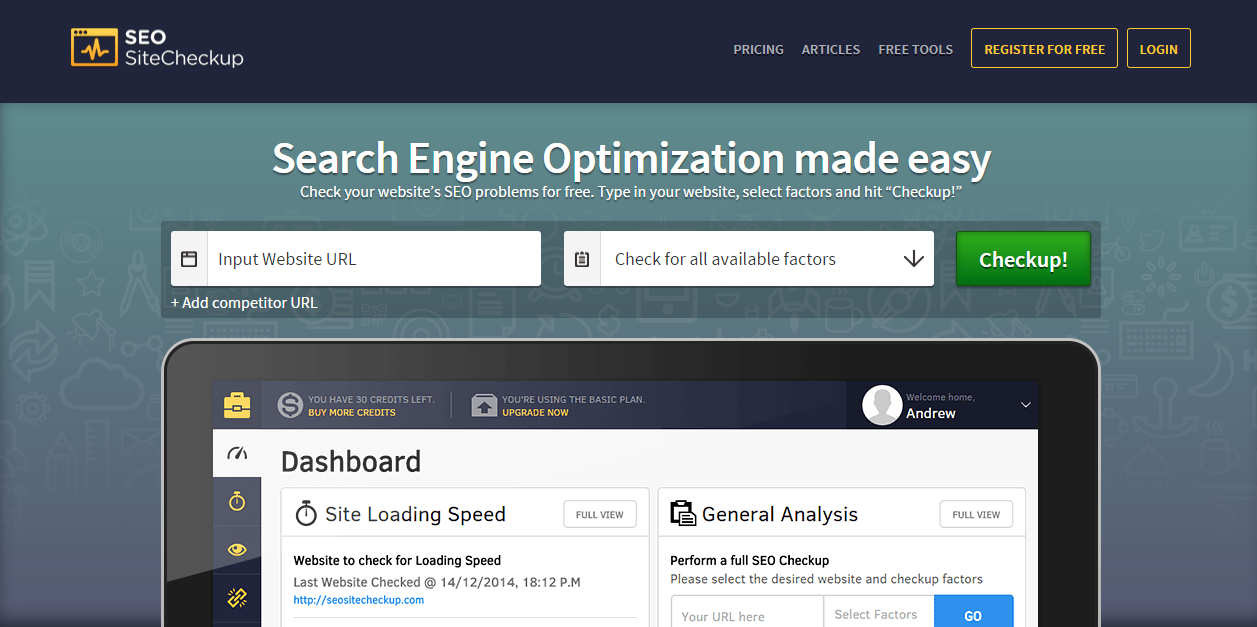Click the briefcase icon in the dashboard header
Screen dimensions: 1257x627
tap(237, 405)
